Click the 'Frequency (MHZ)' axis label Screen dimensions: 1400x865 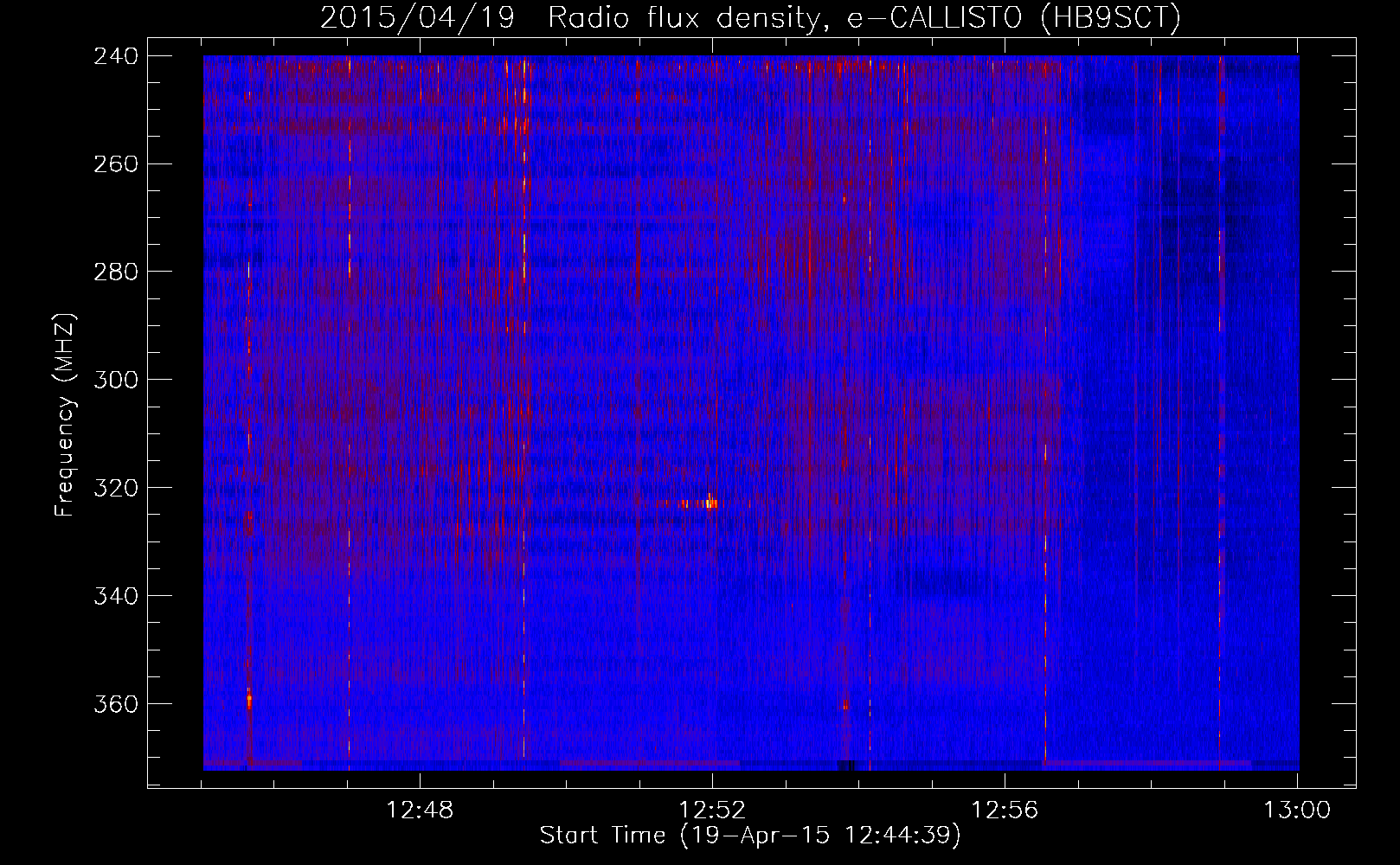click(65, 414)
